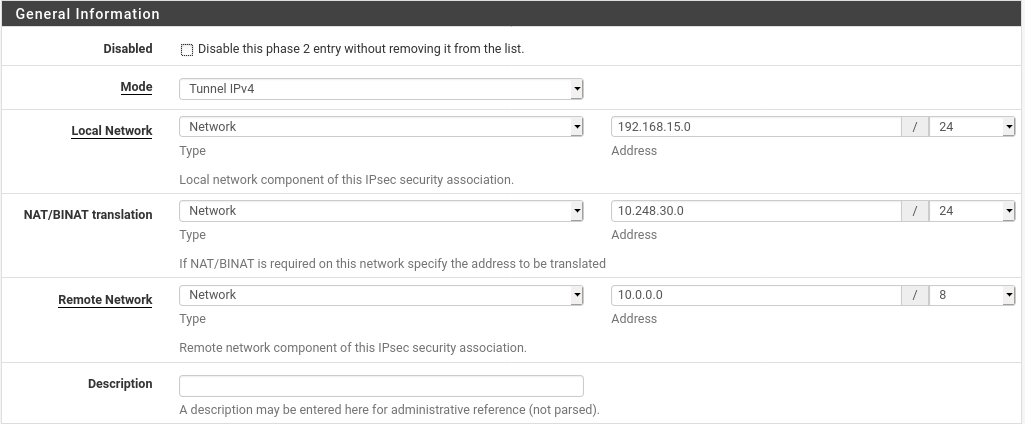This screenshot has height=424, width=1025.
Task: Click the underlined Local Network label
Action: [112, 131]
